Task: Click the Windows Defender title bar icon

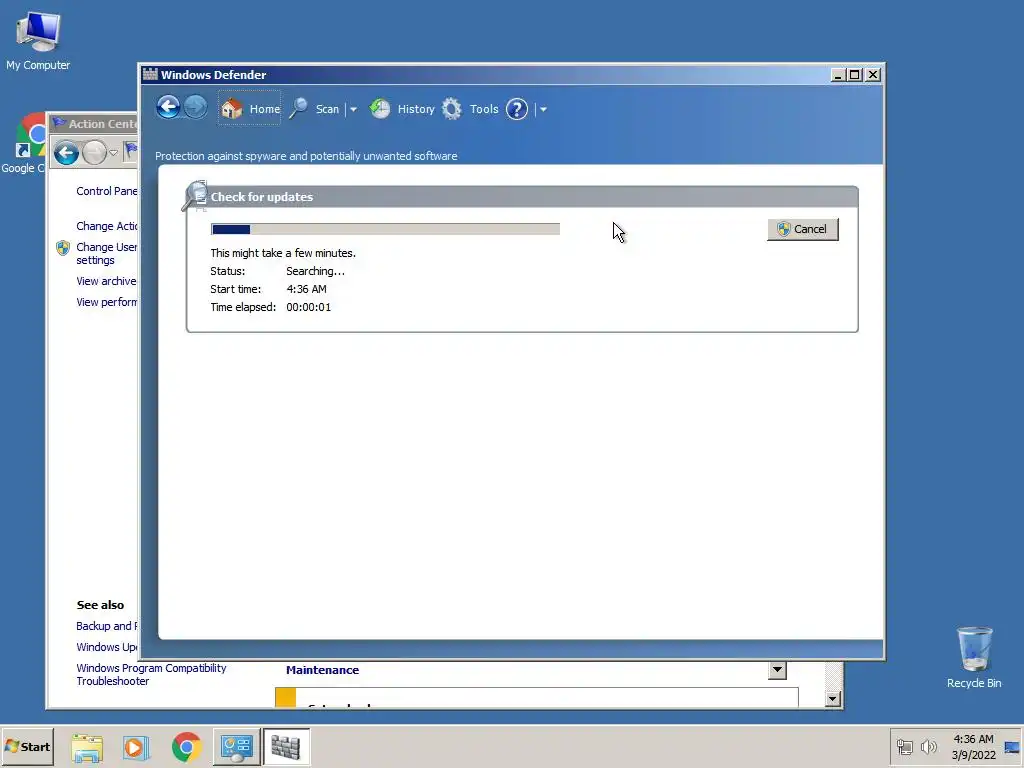Action: pyautogui.click(x=150, y=74)
